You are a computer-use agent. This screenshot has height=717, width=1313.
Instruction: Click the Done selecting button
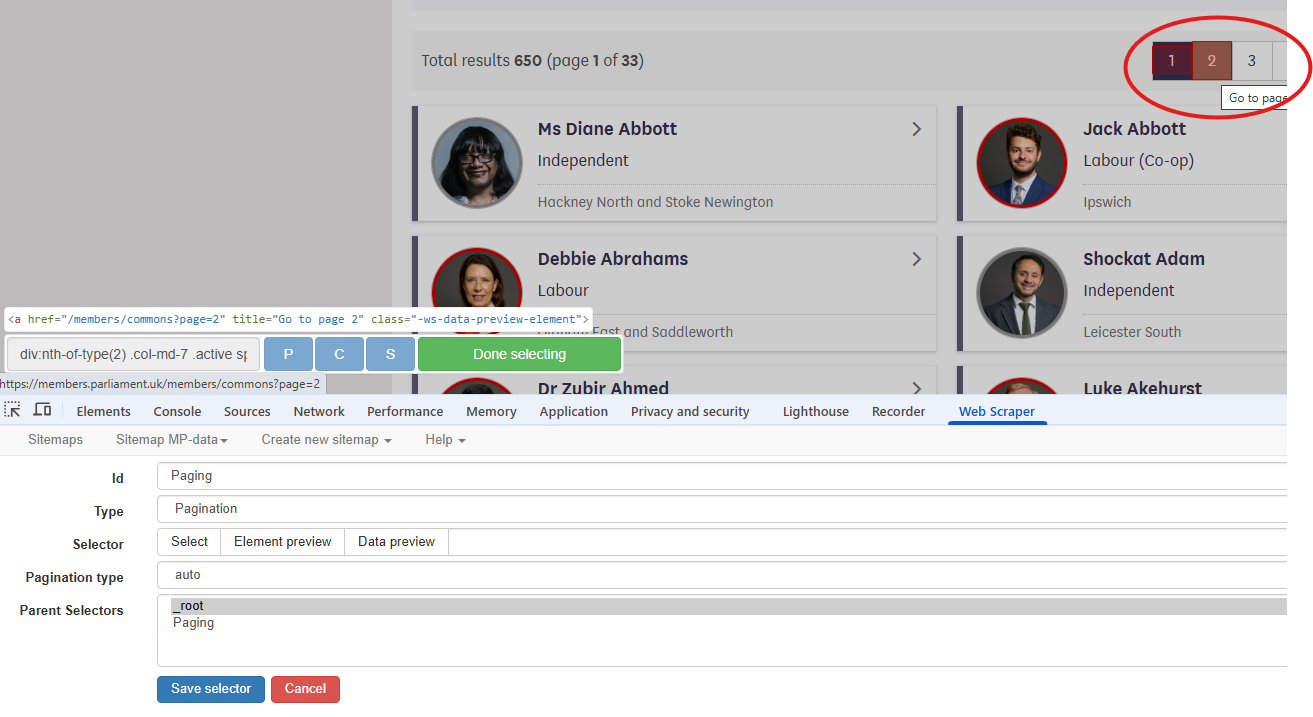519,353
